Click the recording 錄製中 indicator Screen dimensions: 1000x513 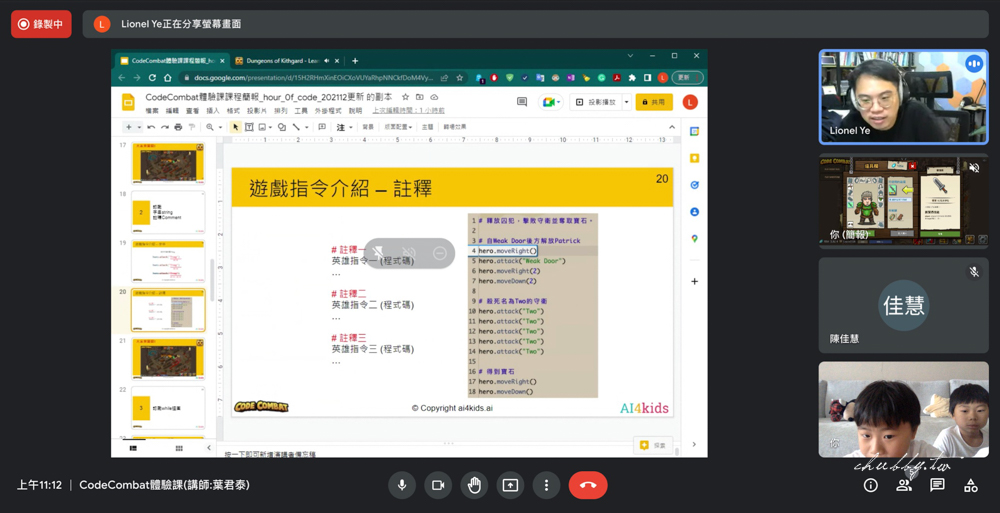41,24
